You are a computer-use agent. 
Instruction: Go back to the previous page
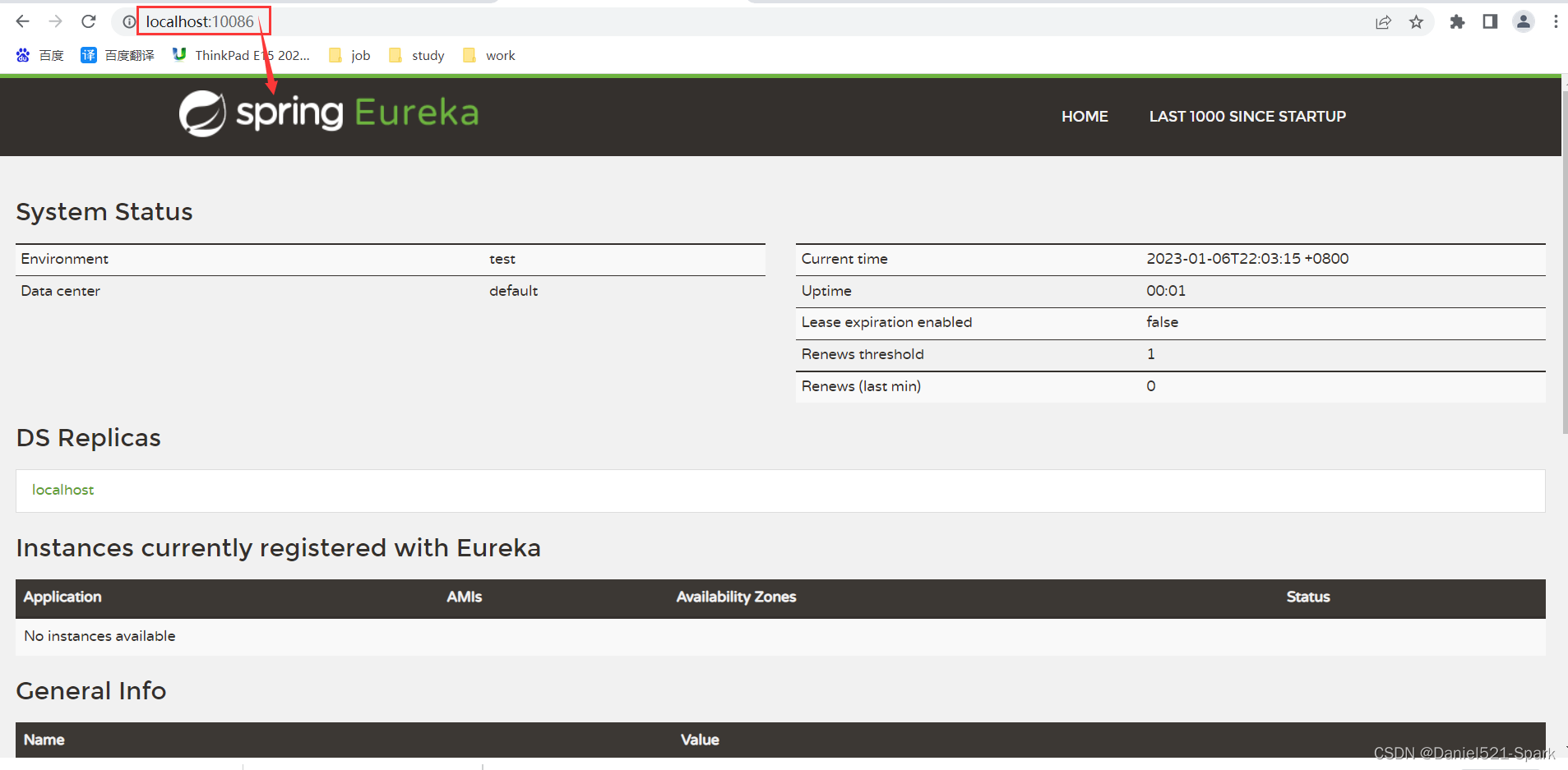(x=23, y=21)
